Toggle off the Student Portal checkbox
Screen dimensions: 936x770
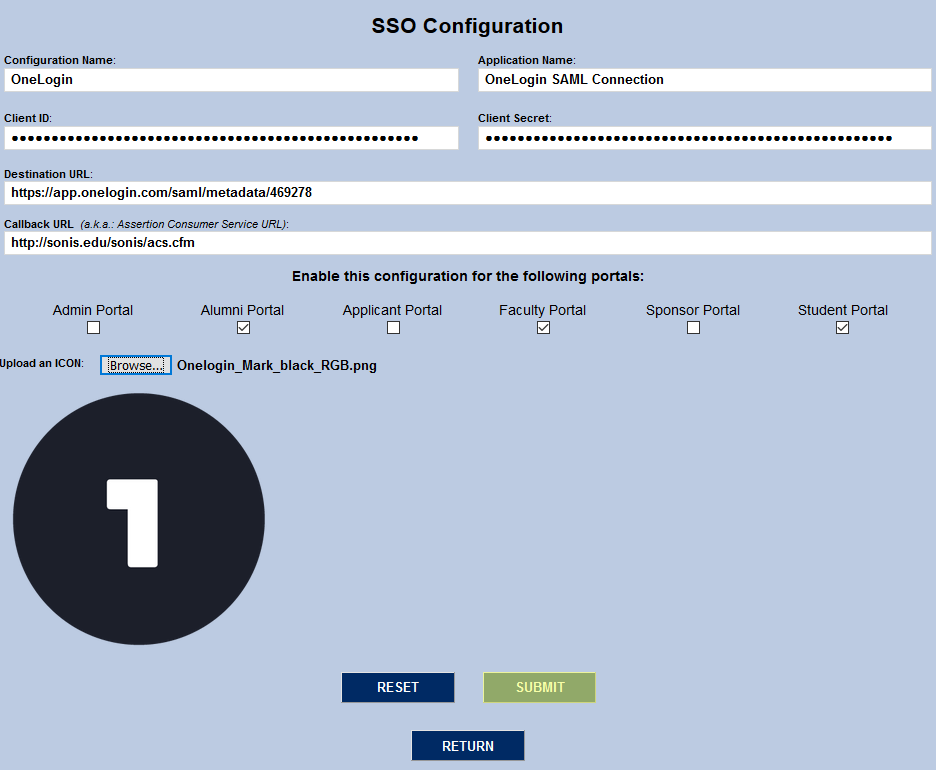click(842, 327)
